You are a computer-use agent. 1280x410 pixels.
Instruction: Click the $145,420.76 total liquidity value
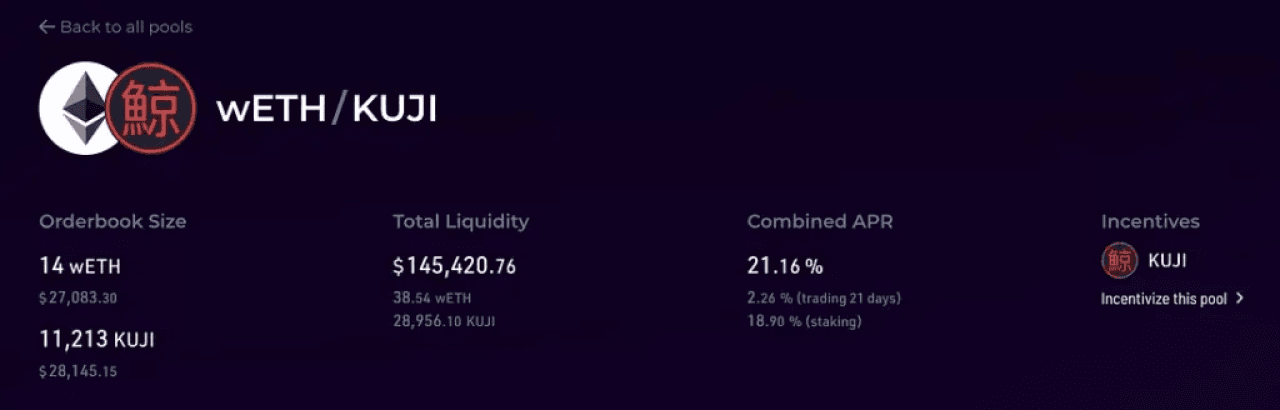tap(455, 266)
